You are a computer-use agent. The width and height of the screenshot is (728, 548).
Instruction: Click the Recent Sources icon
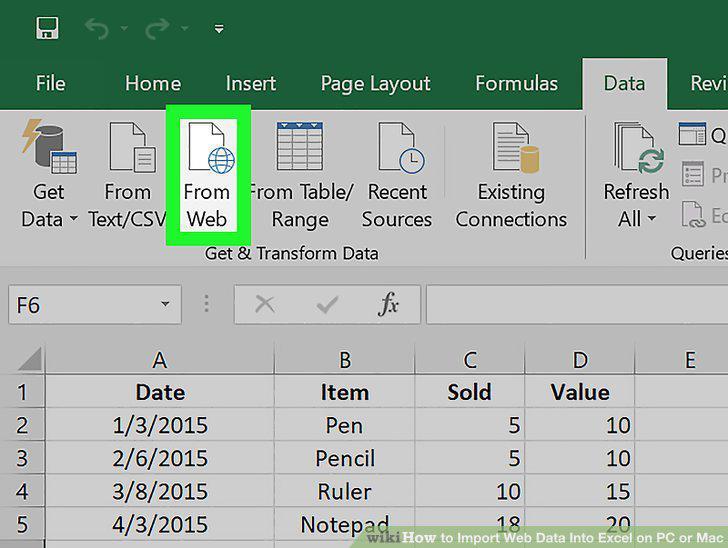[401, 147]
